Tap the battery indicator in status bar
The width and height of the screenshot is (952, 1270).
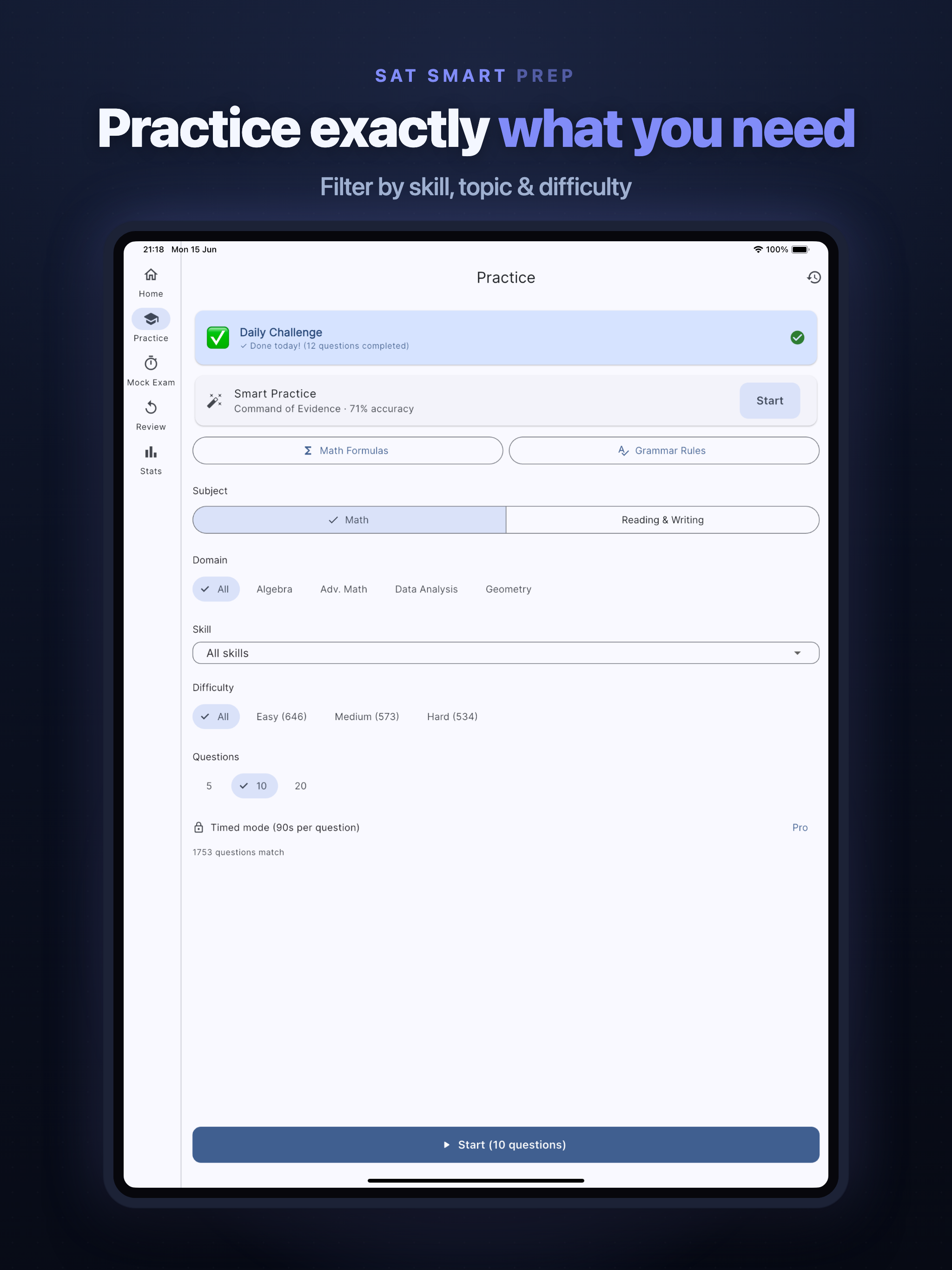click(x=800, y=250)
